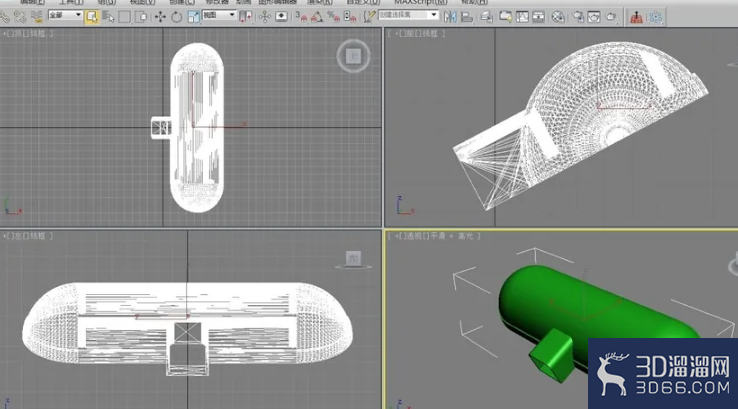The image size is (738, 409).
Task: Toggle the 3D Snaps button
Action: (301, 17)
